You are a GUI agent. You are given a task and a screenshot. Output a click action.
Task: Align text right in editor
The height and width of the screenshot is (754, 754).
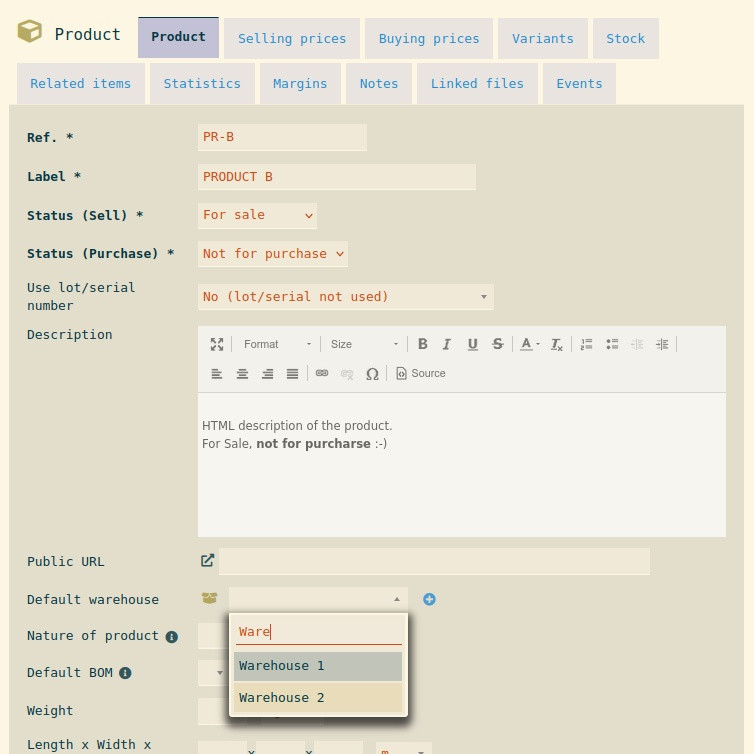click(267, 374)
